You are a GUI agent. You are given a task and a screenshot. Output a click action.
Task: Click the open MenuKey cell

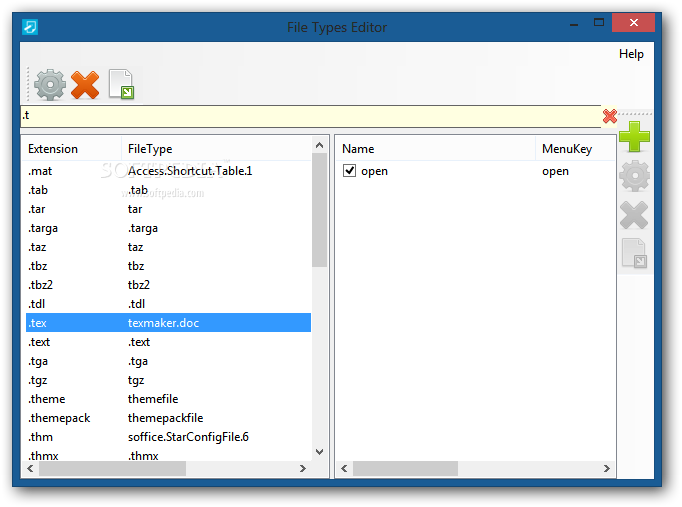(x=555, y=171)
